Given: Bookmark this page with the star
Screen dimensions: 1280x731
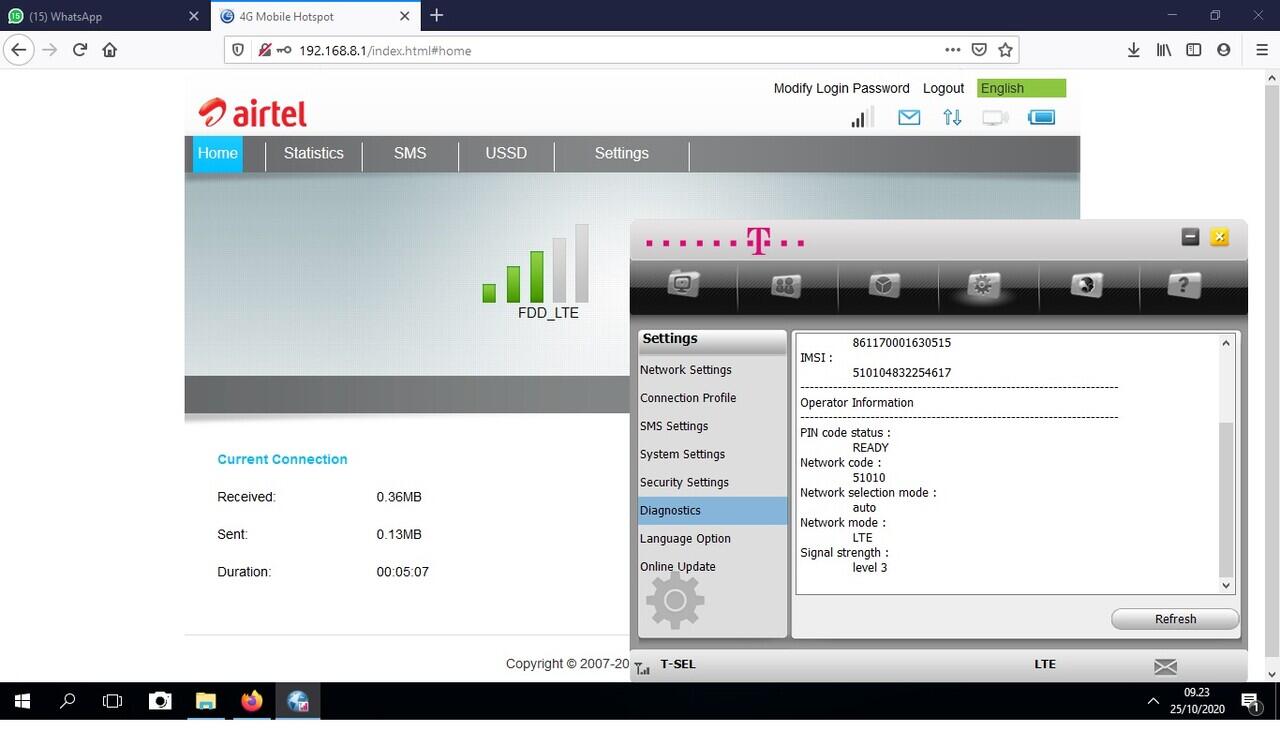Looking at the screenshot, I should click(x=1006, y=50).
